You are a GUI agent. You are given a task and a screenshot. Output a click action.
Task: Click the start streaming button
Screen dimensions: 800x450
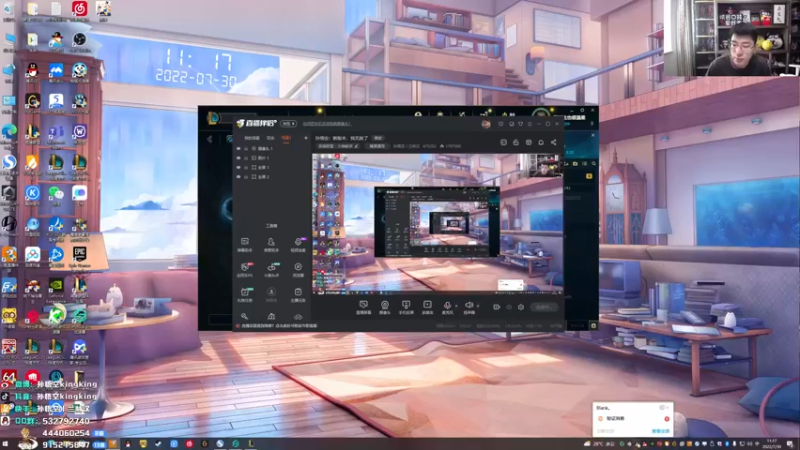point(544,307)
